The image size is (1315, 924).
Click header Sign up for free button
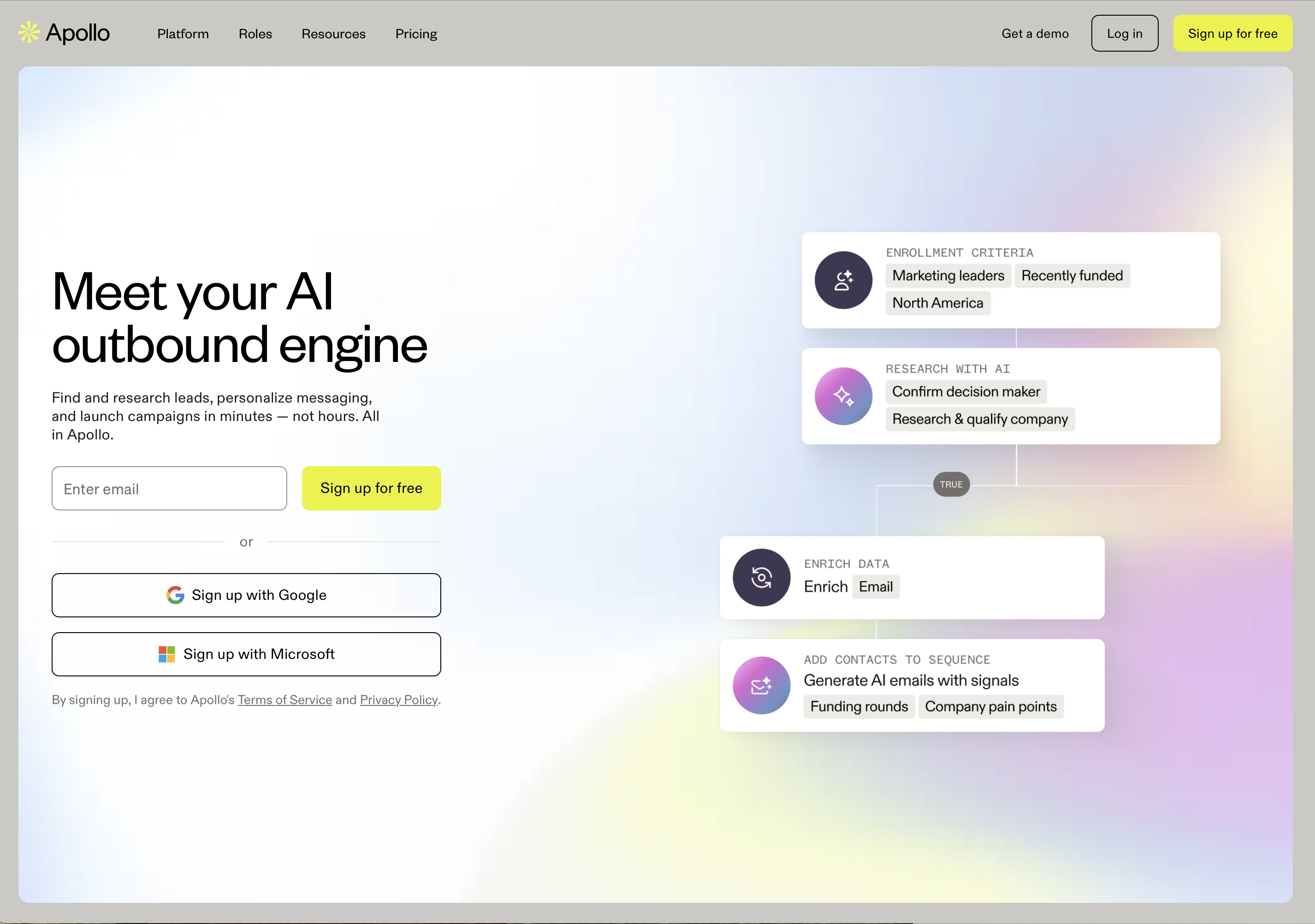click(1232, 34)
